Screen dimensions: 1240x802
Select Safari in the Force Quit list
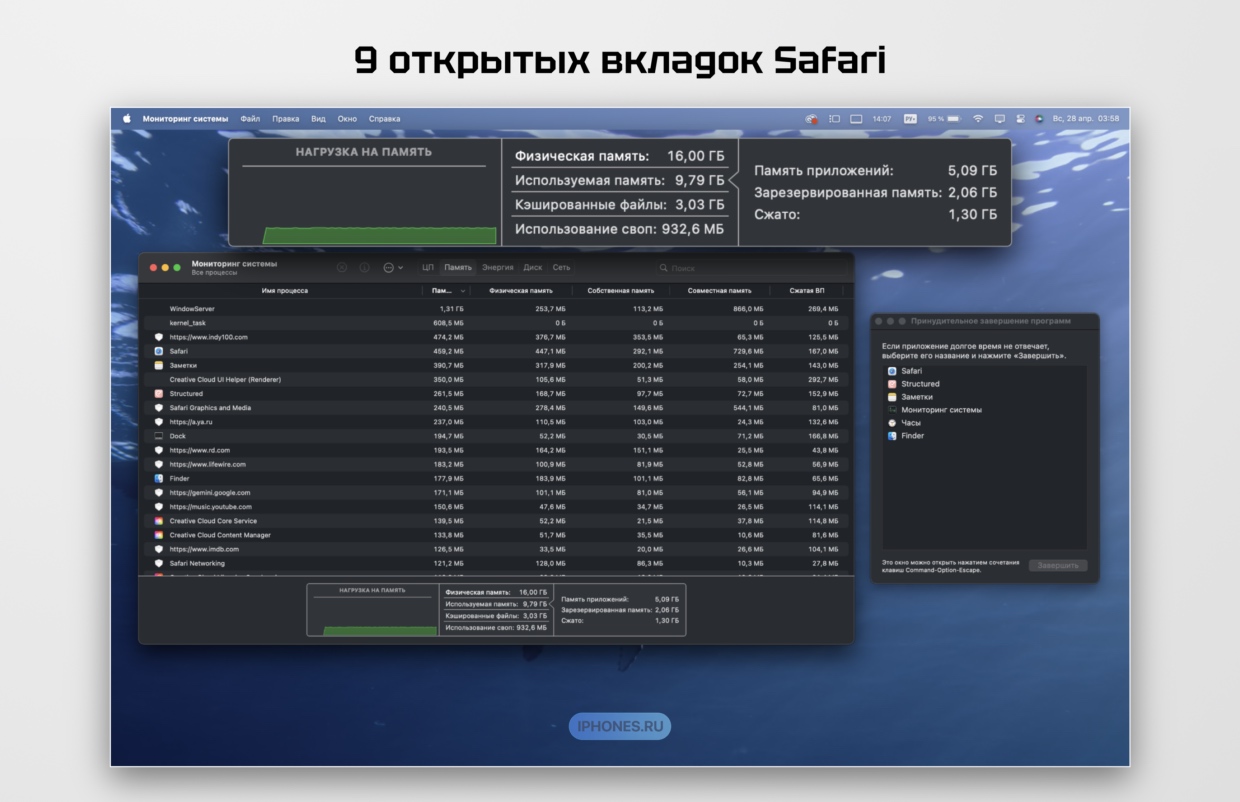[911, 371]
